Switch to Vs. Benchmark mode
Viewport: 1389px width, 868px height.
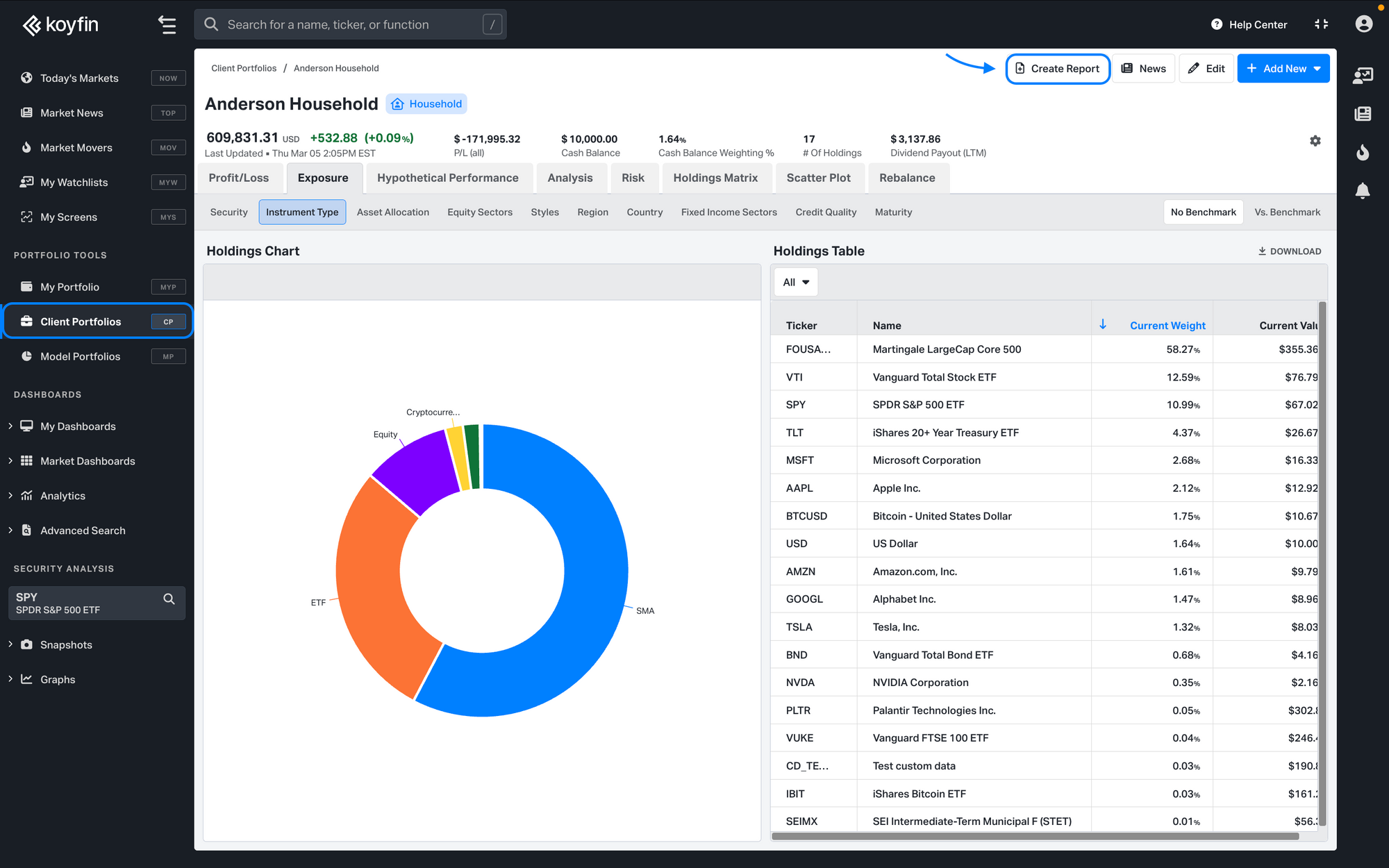click(x=1287, y=212)
